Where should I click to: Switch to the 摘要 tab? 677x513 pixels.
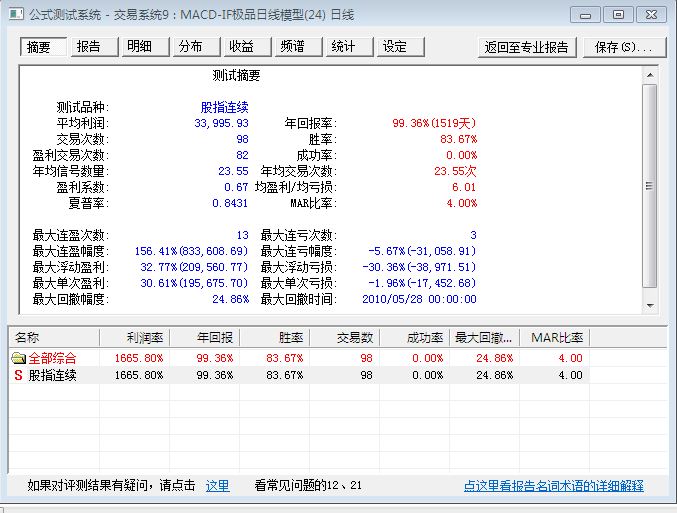(43, 47)
